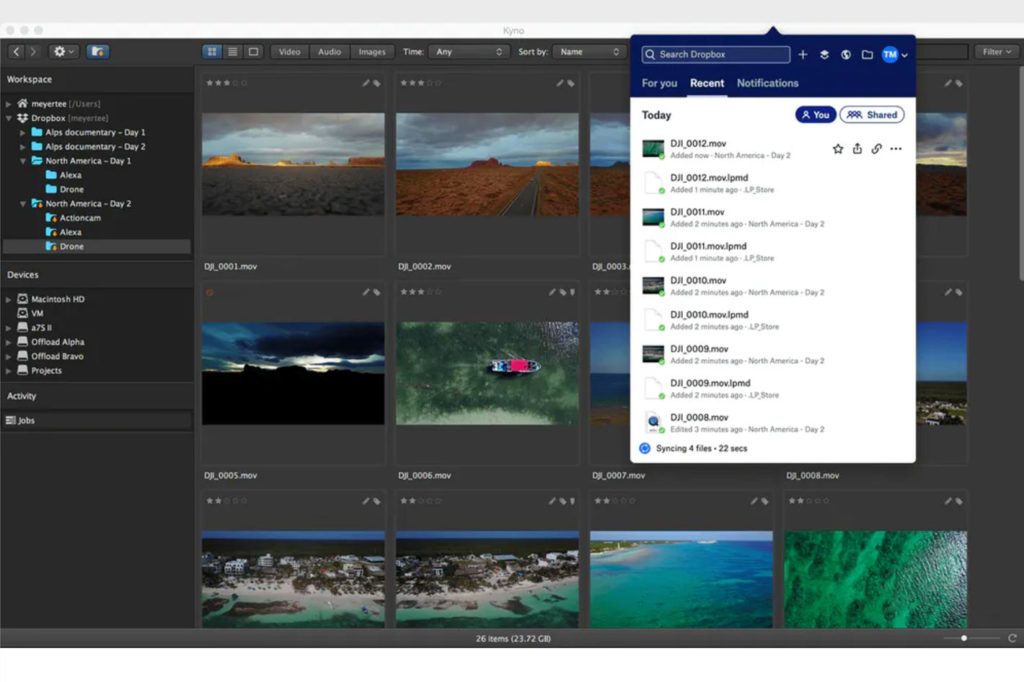Toggle the Video filter
Screen dimensions: 1024x682
click(289, 52)
